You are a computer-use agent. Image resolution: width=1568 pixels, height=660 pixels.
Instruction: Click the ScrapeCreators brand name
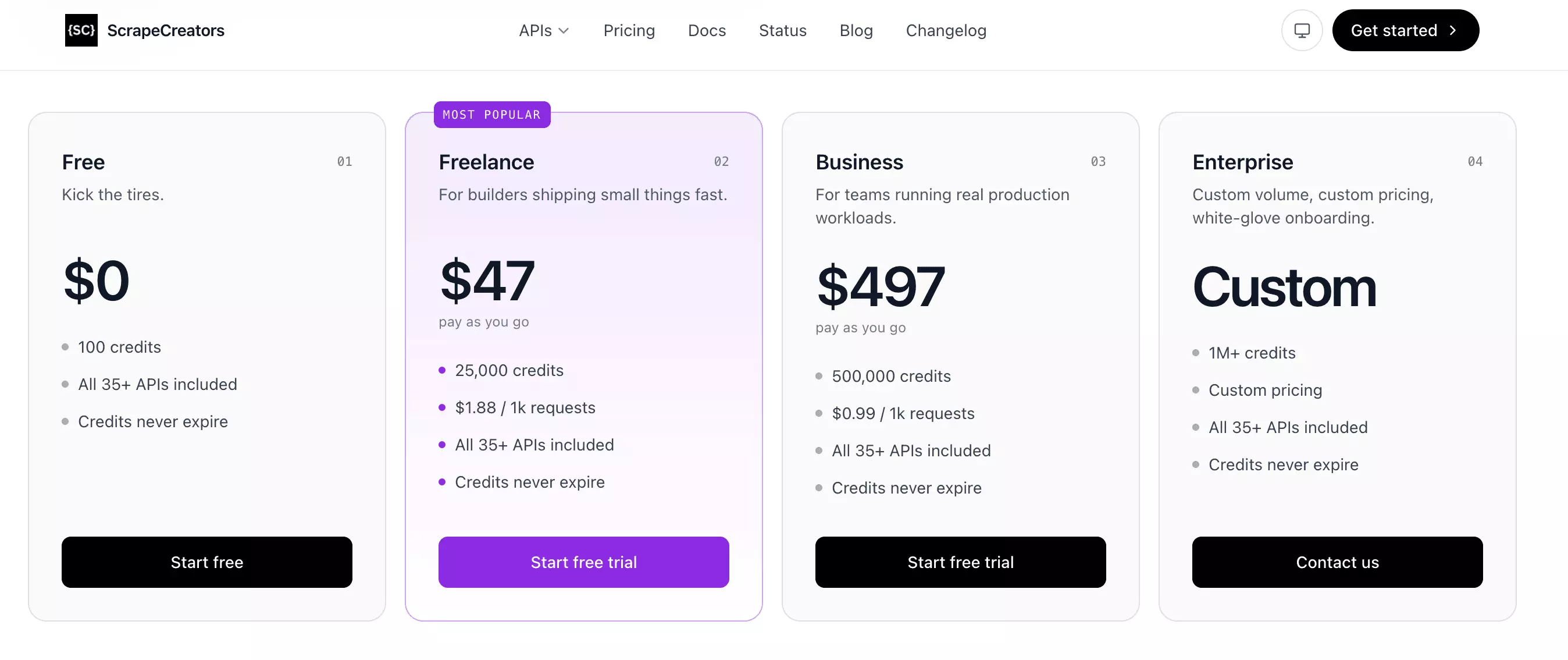coord(166,30)
